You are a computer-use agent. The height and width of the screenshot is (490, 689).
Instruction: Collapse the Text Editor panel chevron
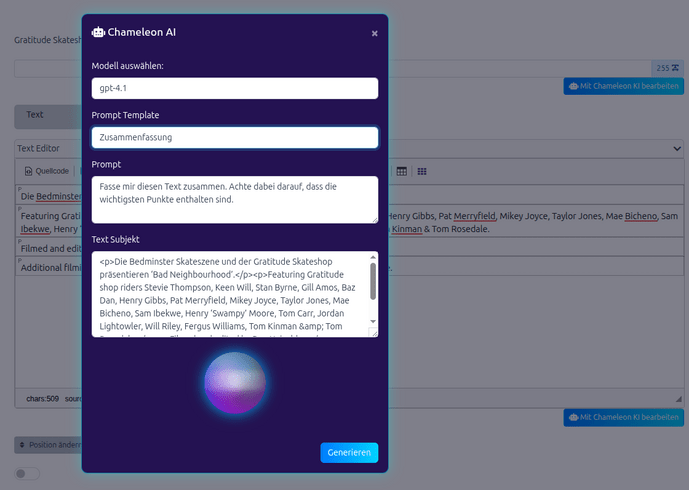point(676,148)
